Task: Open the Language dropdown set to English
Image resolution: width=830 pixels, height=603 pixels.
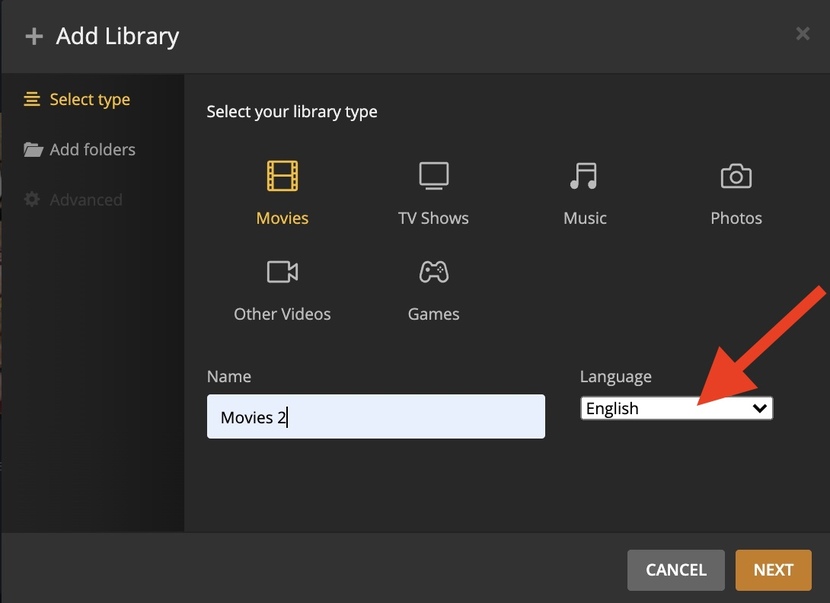Action: 676,408
